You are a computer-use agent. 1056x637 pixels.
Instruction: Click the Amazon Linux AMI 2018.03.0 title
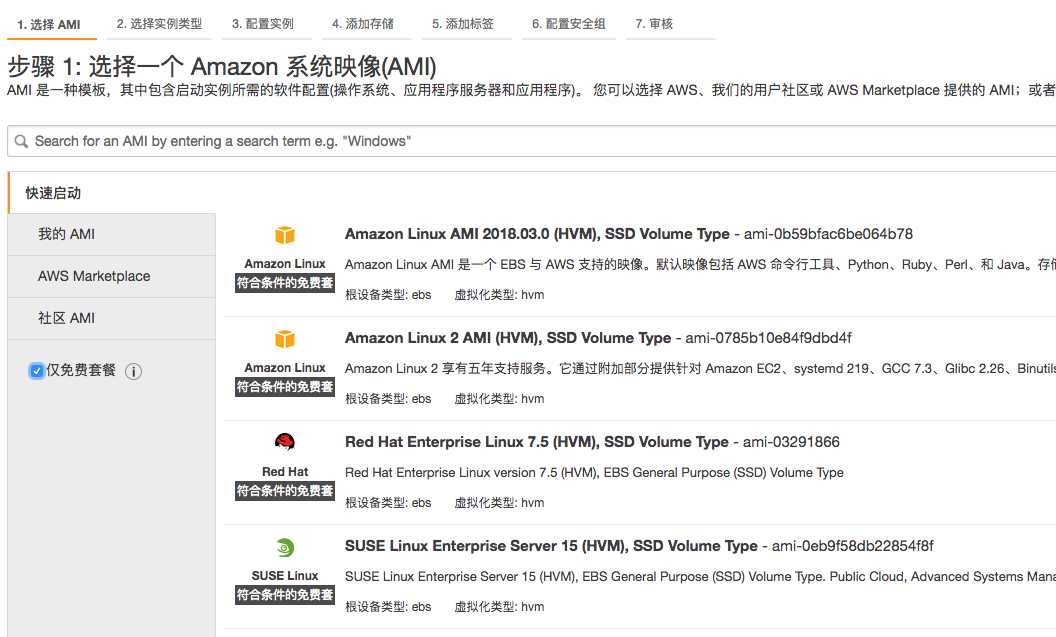pyautogui.click(x=537, y=234)
